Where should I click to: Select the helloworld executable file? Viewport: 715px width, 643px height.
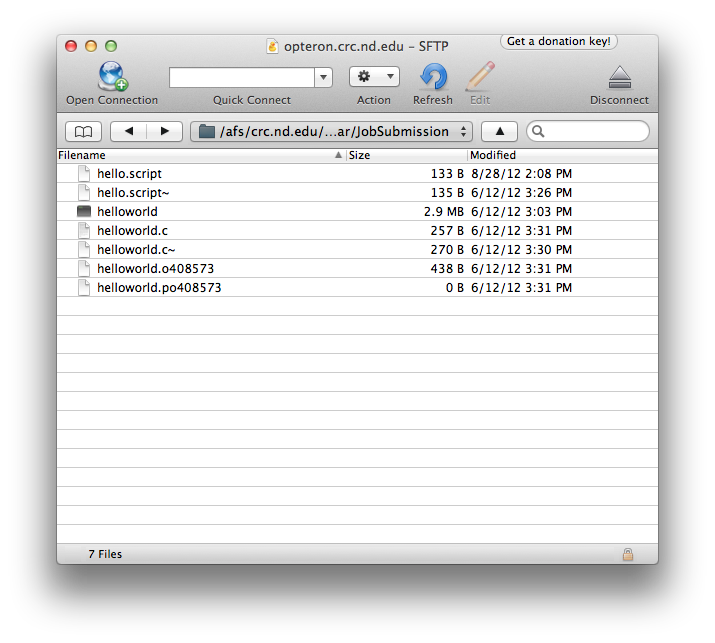click(x=127, y=212)
